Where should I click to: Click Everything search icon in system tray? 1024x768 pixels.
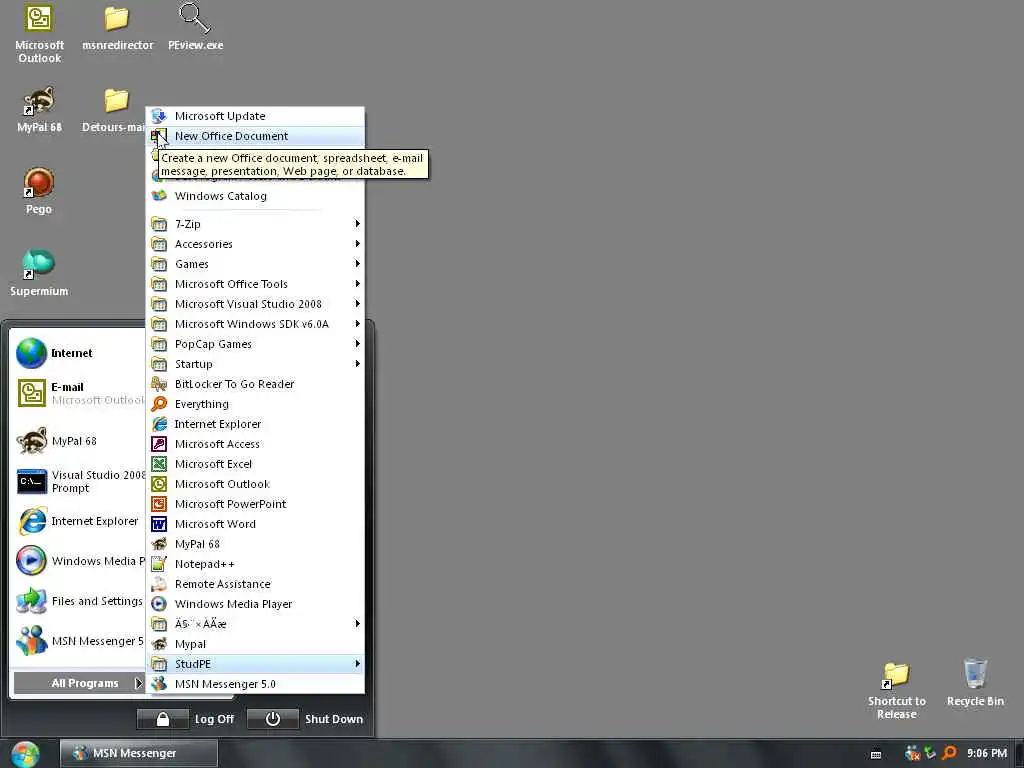(949, 753)
